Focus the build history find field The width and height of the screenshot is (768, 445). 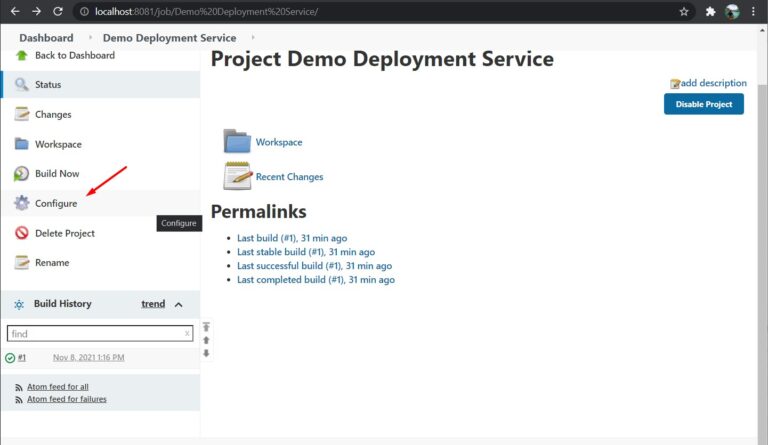pos(95,334)
